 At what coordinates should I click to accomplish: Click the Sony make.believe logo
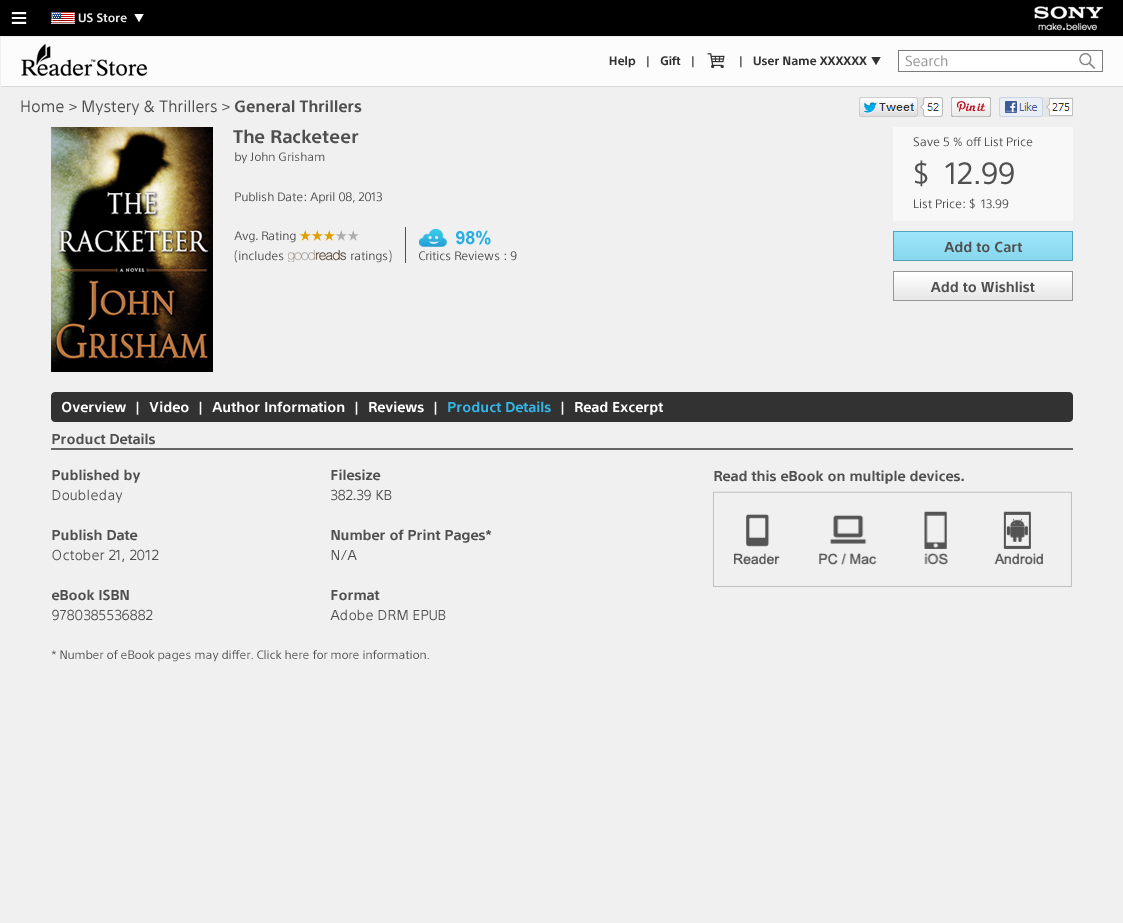point(1068,18)
